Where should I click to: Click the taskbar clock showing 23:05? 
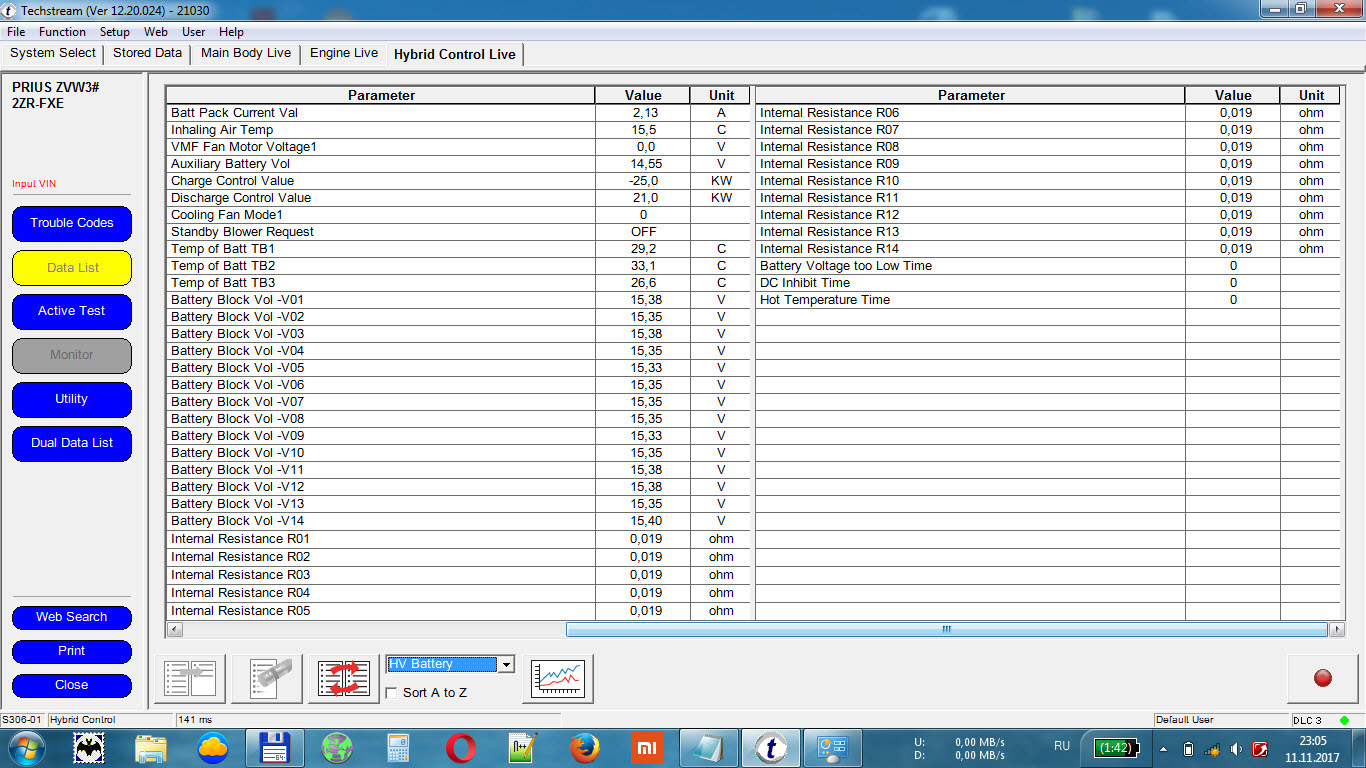click(1312, 749)
